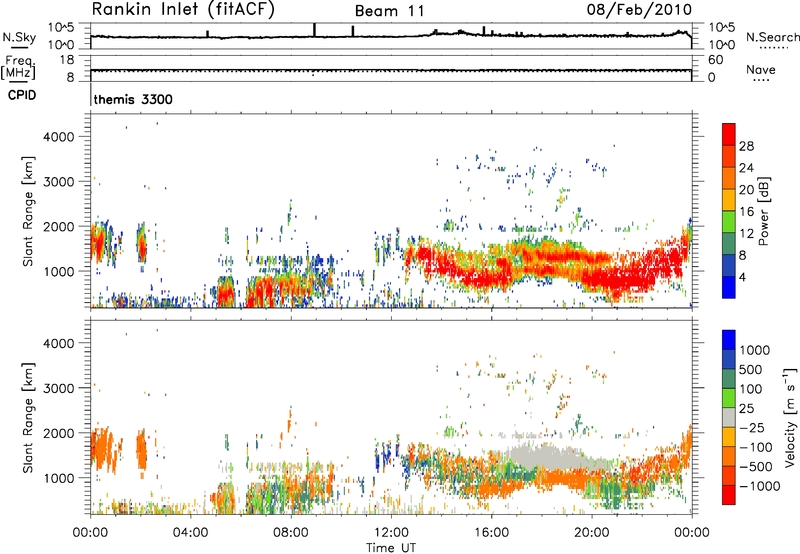Click the '08:00' time tick label

click(291, 533)
